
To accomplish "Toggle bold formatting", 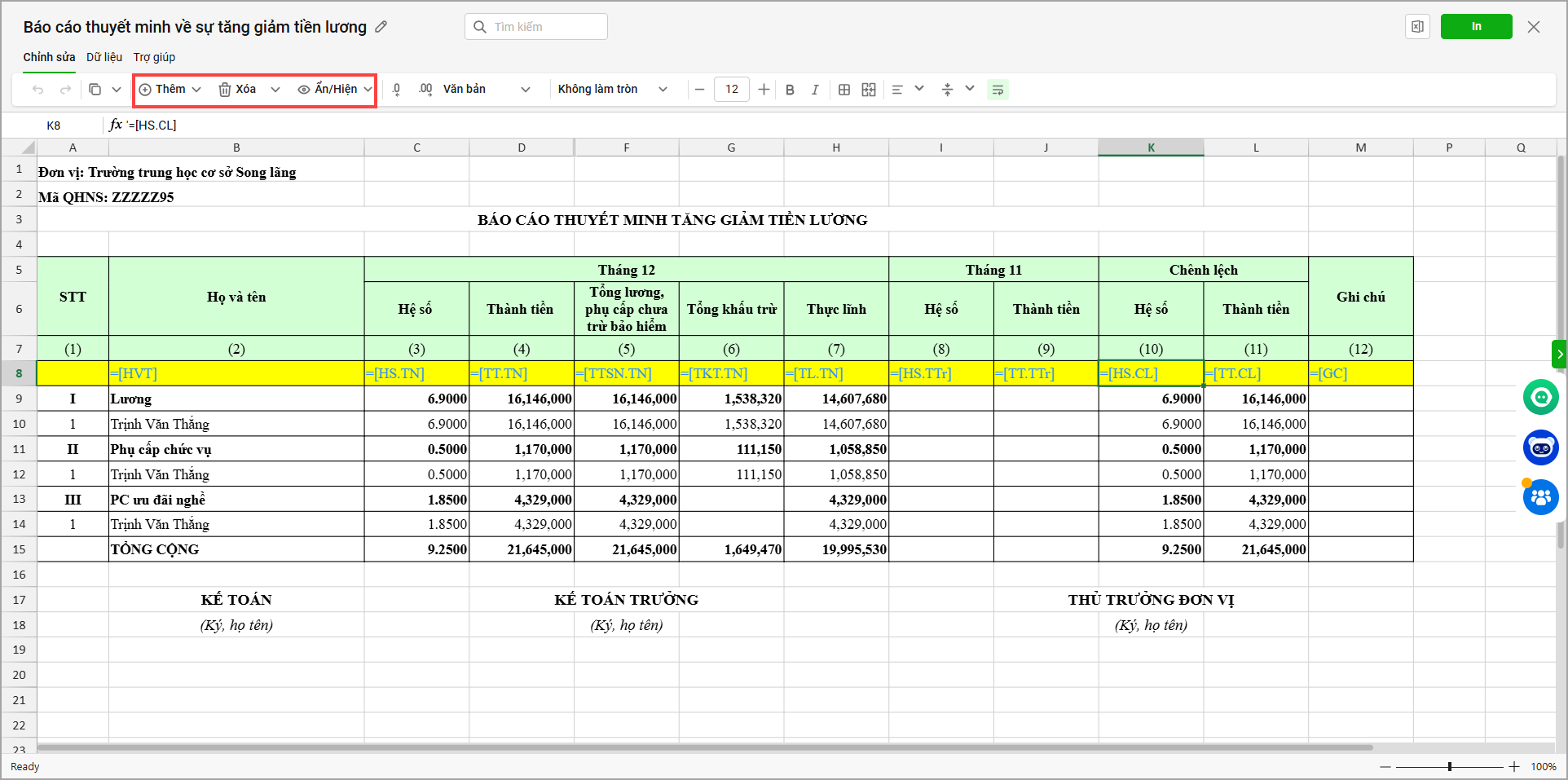I will pos(790,90).
